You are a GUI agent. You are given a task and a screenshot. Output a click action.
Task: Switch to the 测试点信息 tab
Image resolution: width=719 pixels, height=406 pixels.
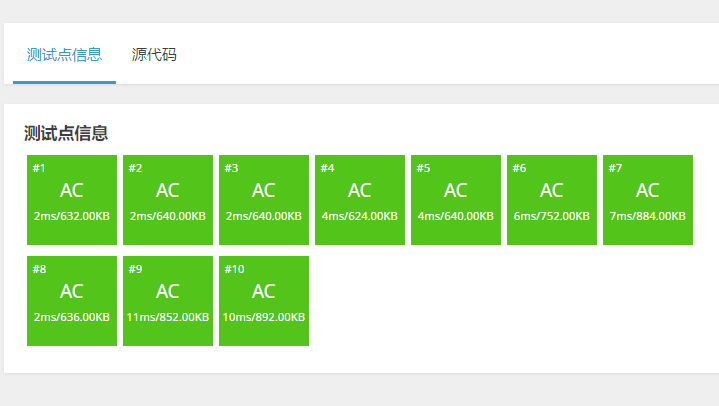64,55
